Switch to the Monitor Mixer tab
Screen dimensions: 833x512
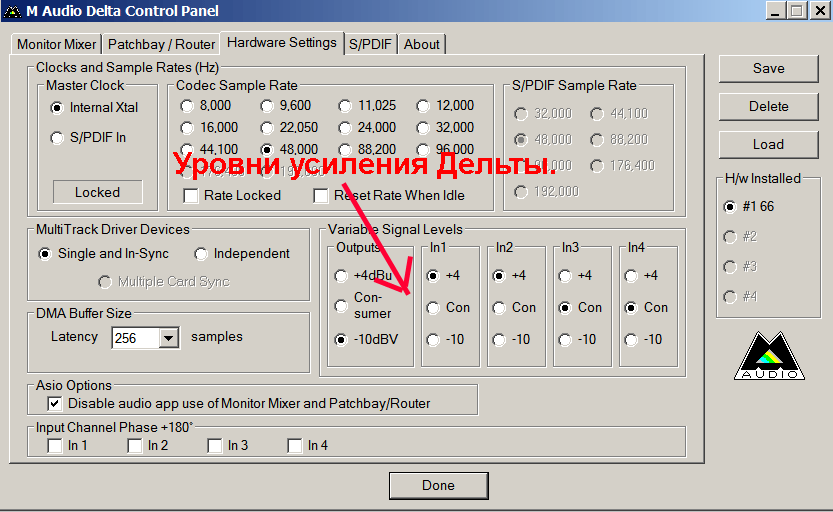[x=57, y=44]
